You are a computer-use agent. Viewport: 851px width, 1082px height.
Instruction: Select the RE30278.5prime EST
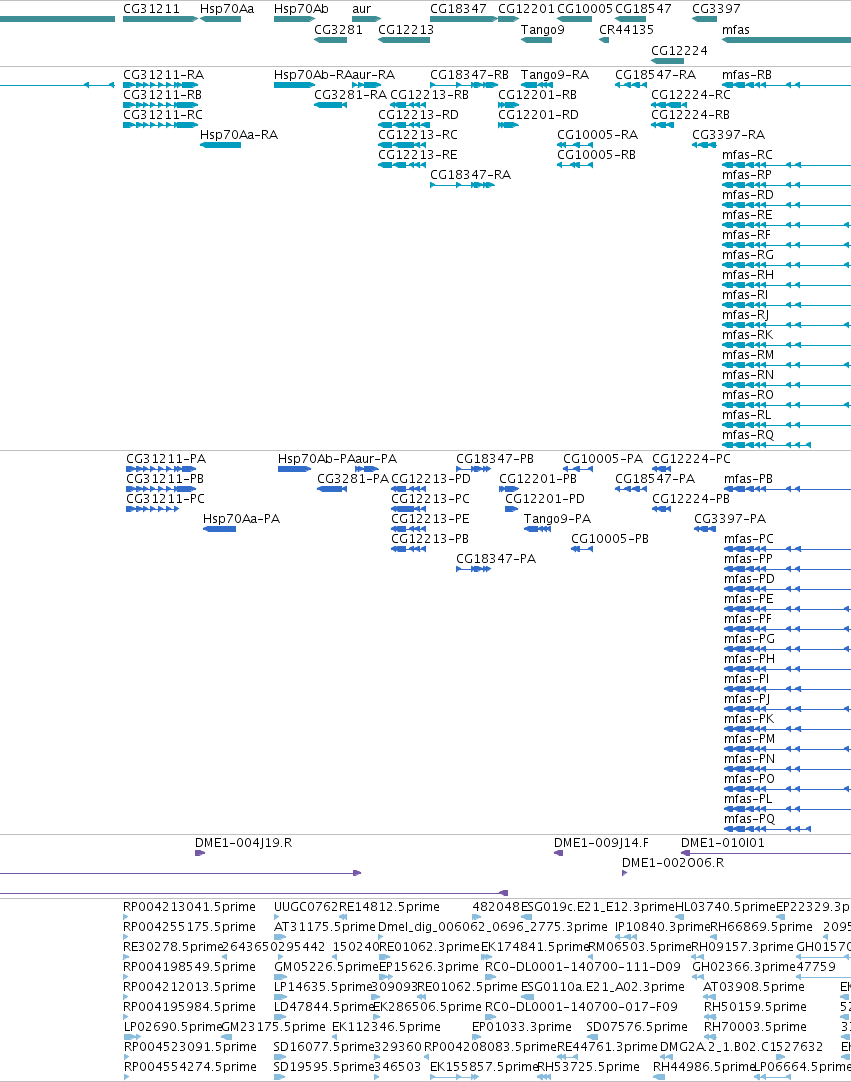pyautogui.click(x=126, y=957)
